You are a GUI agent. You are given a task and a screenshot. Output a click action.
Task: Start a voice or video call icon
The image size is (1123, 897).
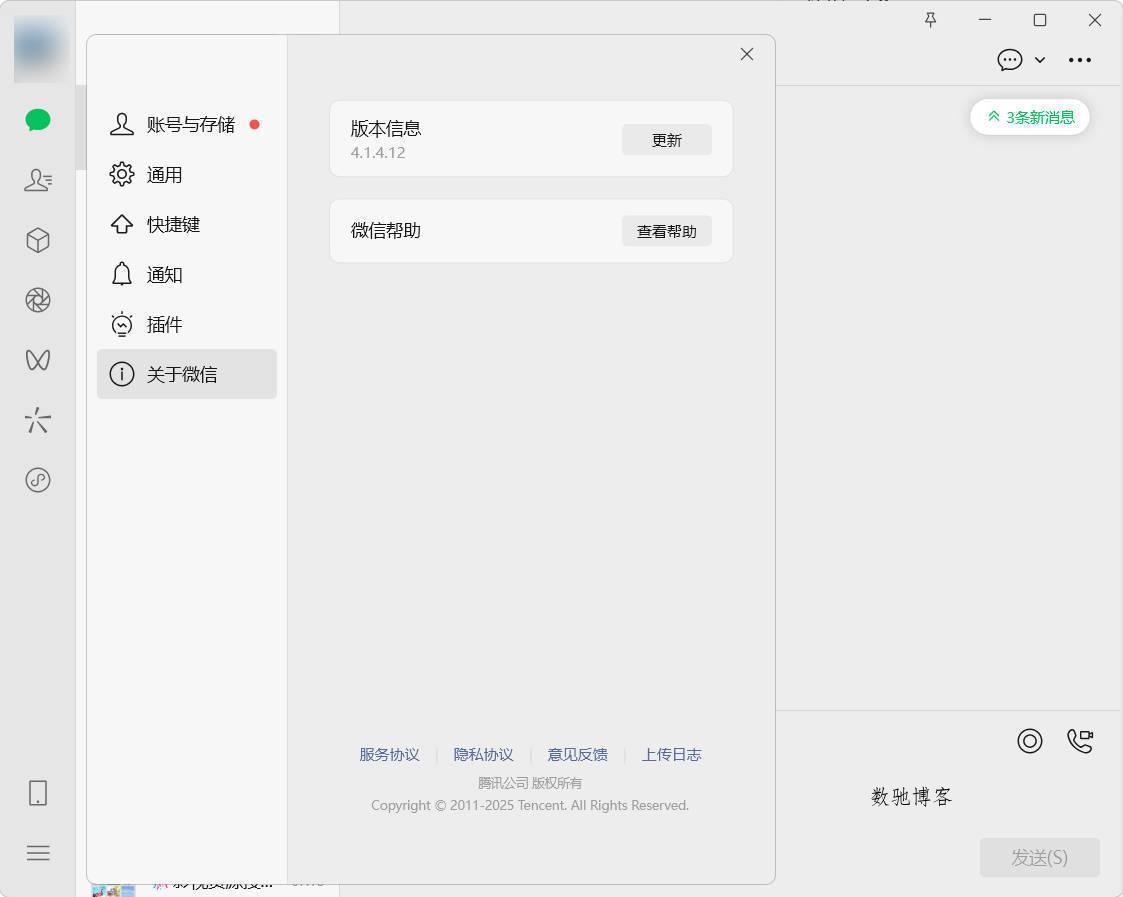point(1080,741)
